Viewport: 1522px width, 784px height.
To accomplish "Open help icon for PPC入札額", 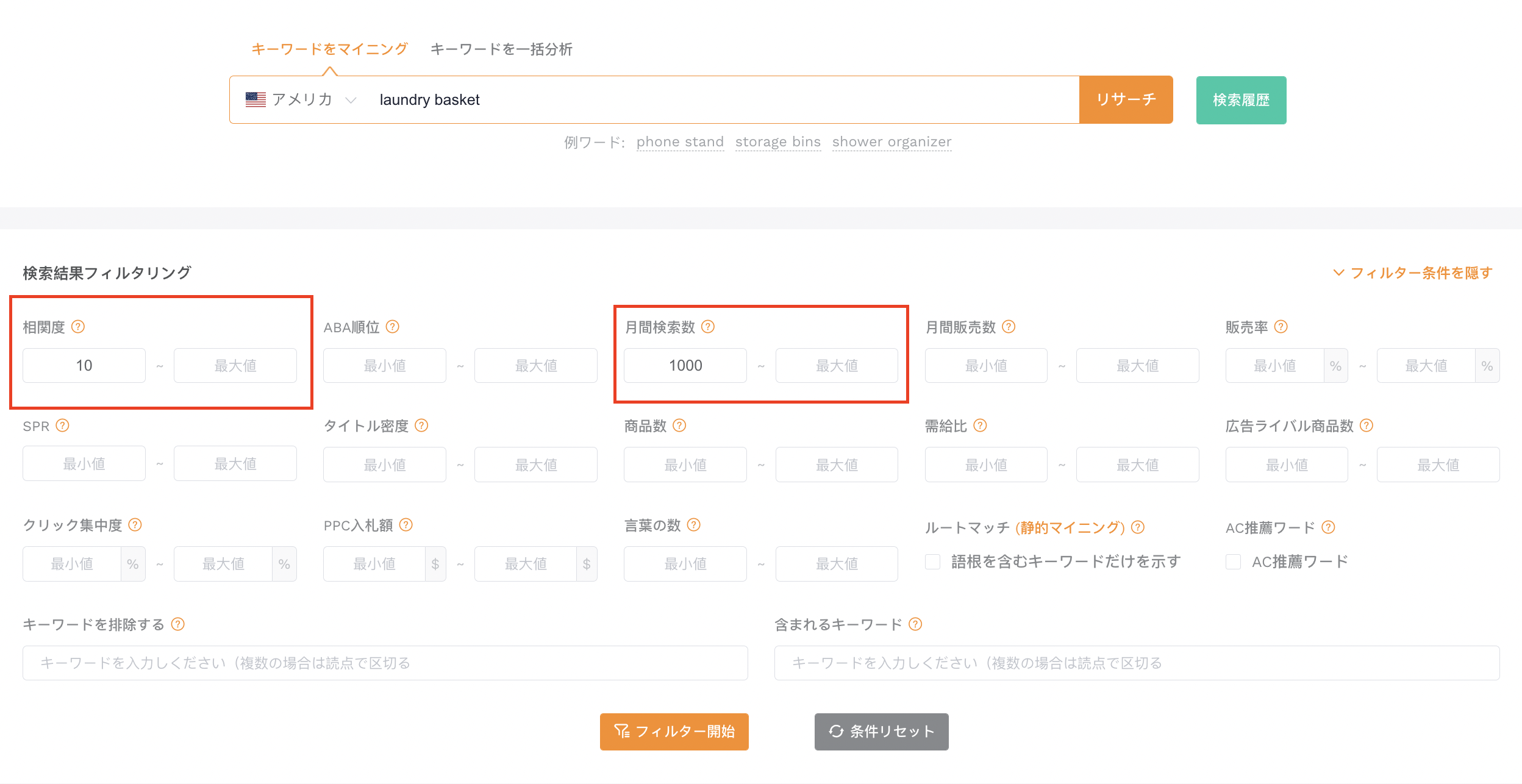I will [x=406, y=525].
